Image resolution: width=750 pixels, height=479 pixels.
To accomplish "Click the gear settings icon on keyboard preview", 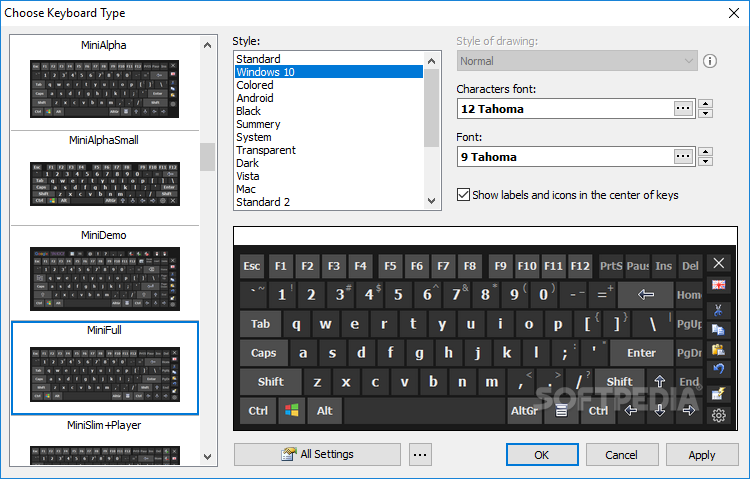I will click(718, 415).
